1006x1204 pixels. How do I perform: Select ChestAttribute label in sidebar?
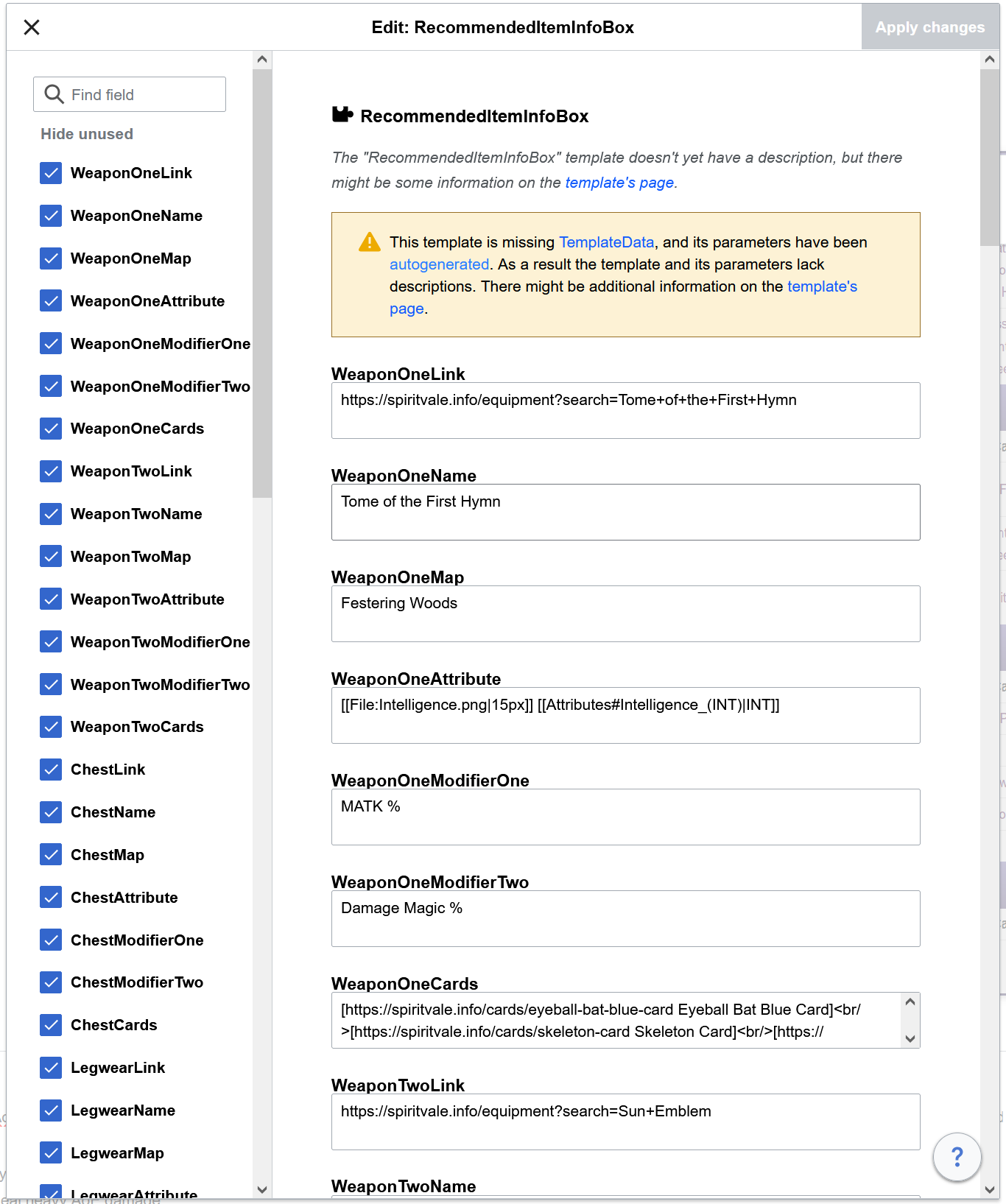coord(124,898)
